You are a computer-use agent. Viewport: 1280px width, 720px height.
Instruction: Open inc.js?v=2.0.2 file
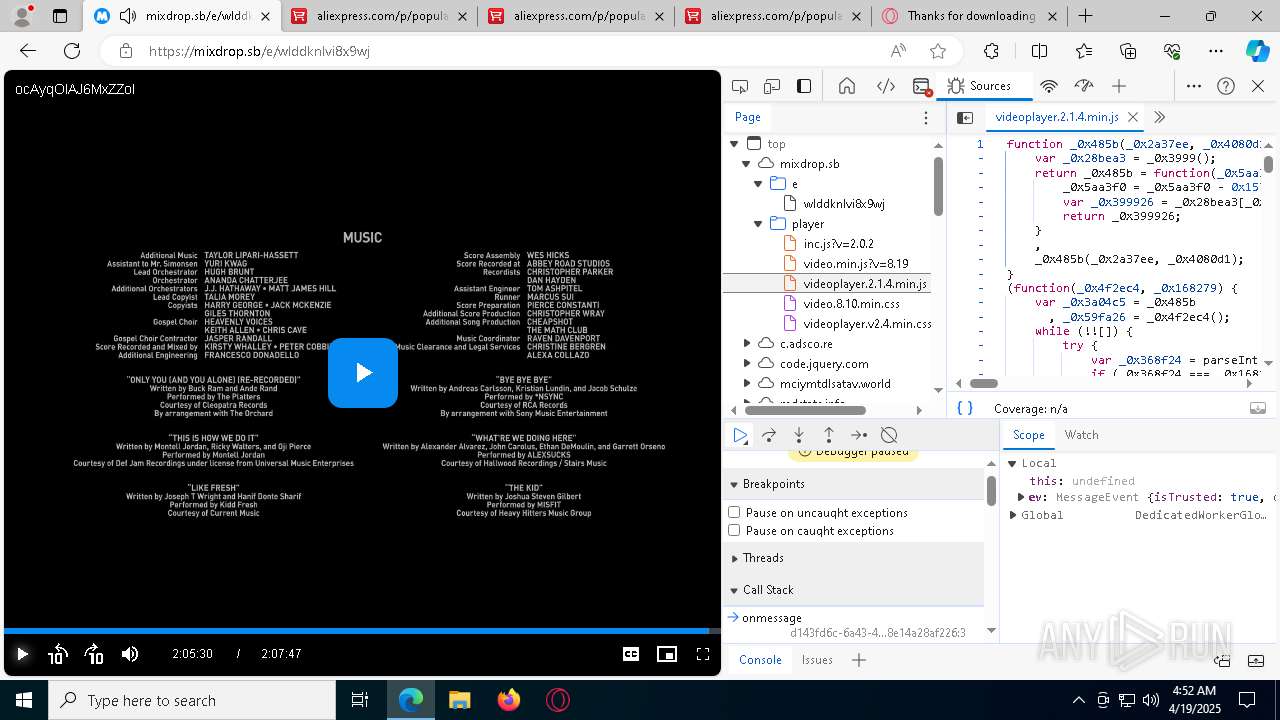838,244
